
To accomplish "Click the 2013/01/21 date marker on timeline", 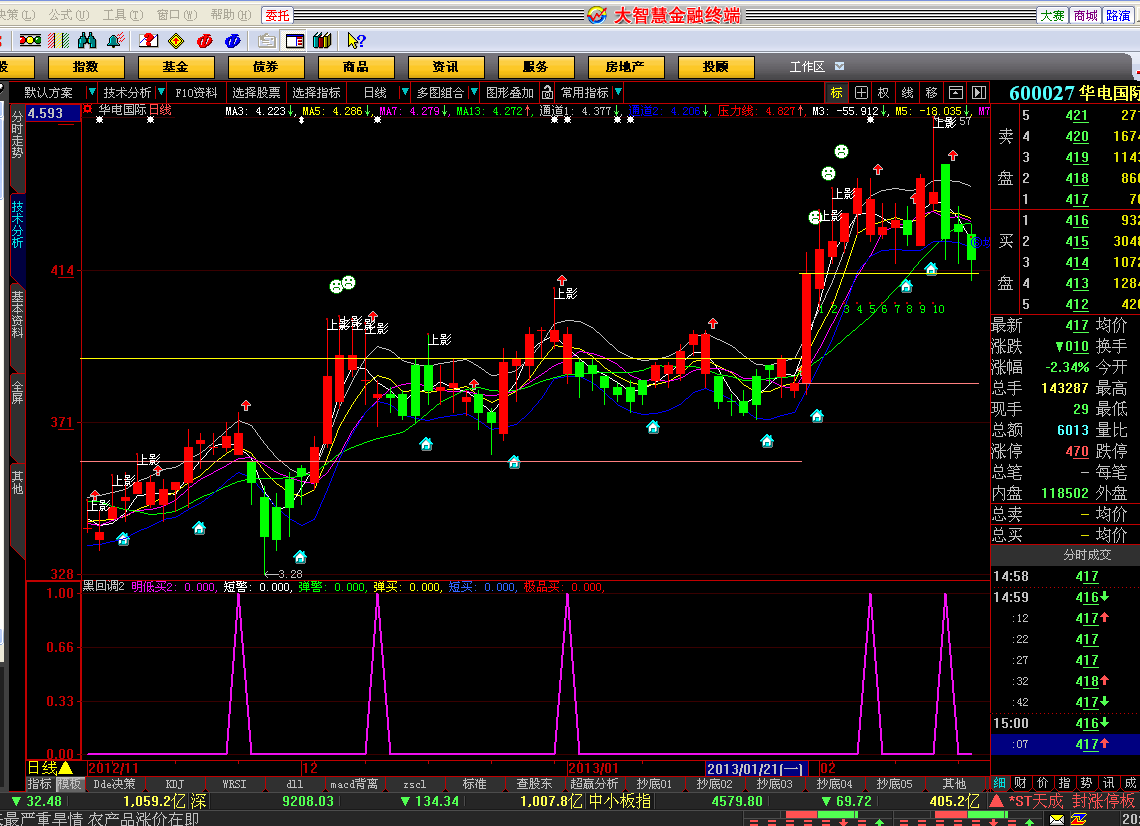I will coord(756,769).
